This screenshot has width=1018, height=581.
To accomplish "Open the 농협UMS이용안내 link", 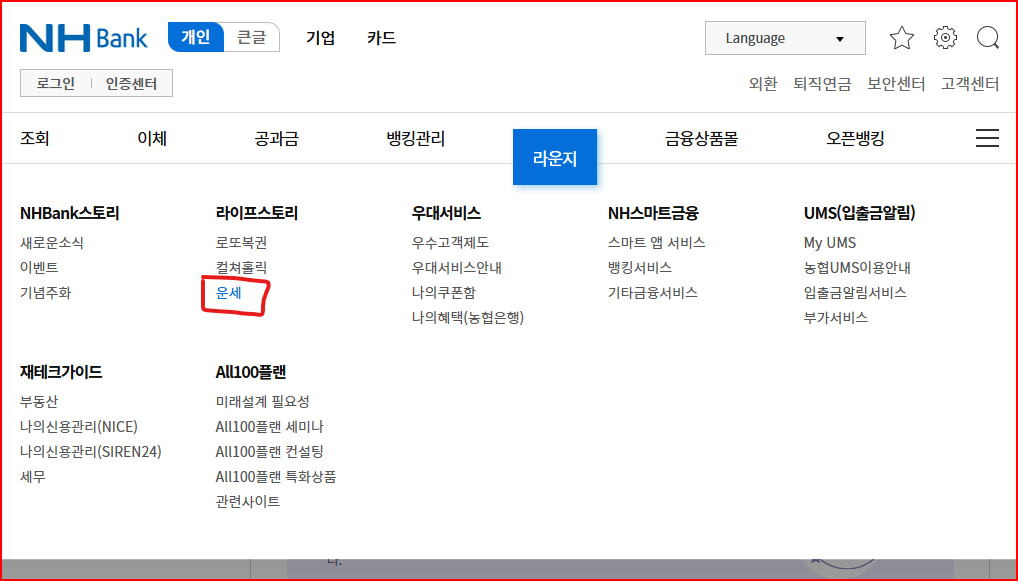I will pos(857,267).
